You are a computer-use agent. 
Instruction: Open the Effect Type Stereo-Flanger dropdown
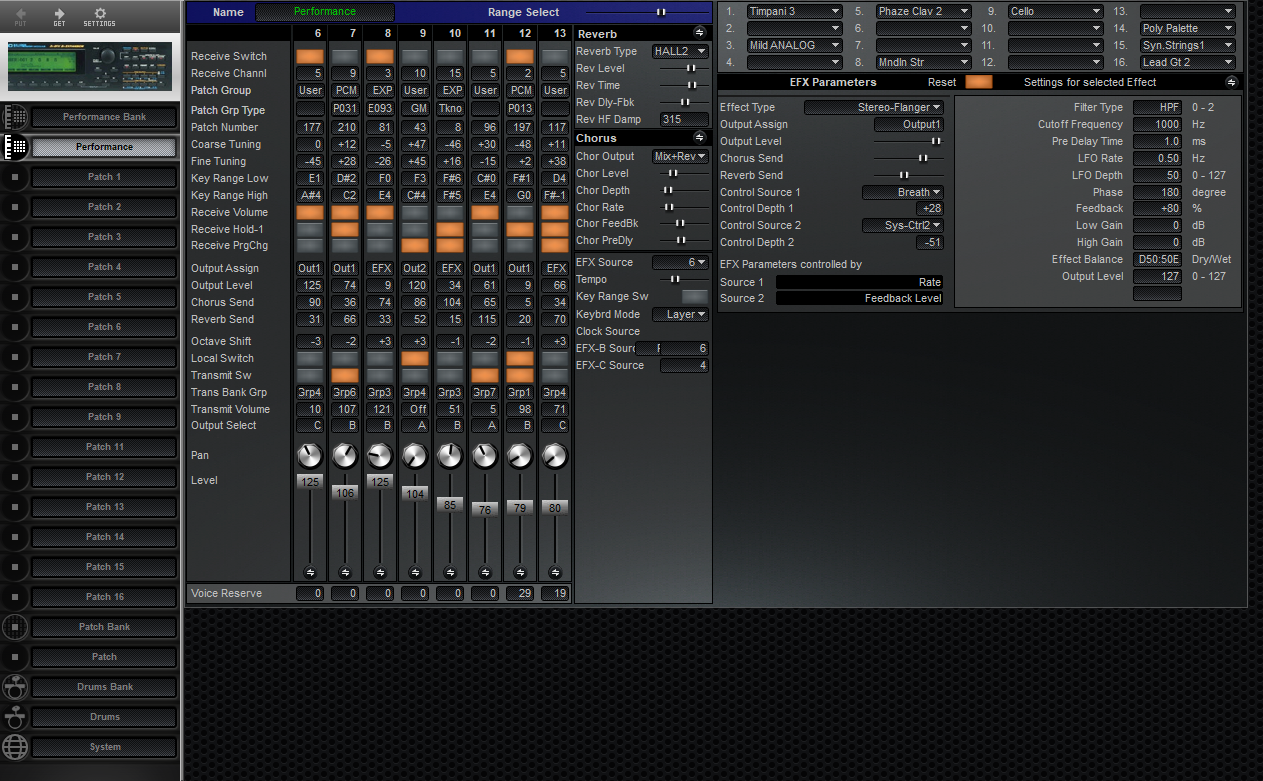pos(874,107)
